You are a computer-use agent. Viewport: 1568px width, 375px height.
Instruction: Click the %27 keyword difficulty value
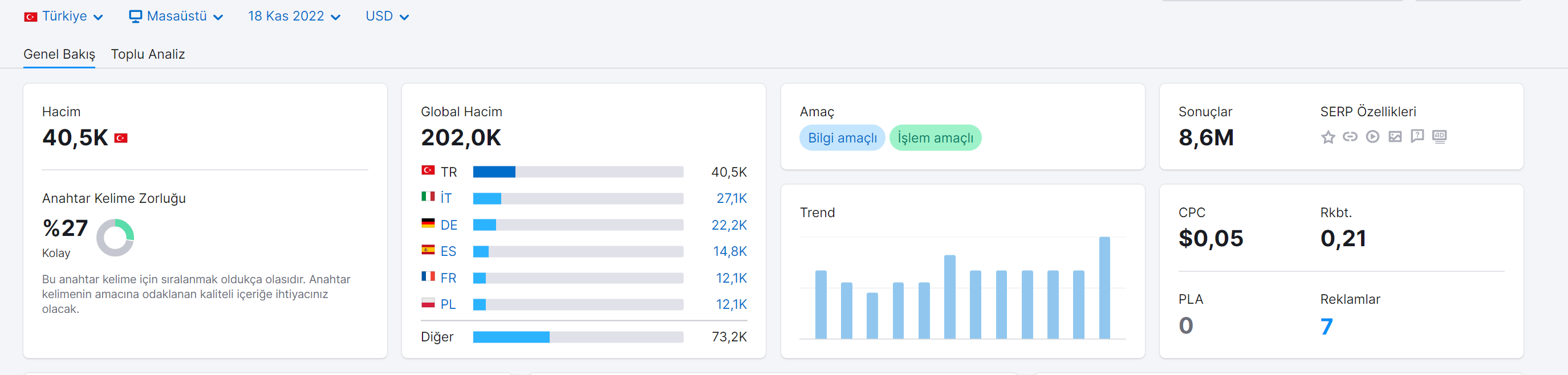[65, 229]
